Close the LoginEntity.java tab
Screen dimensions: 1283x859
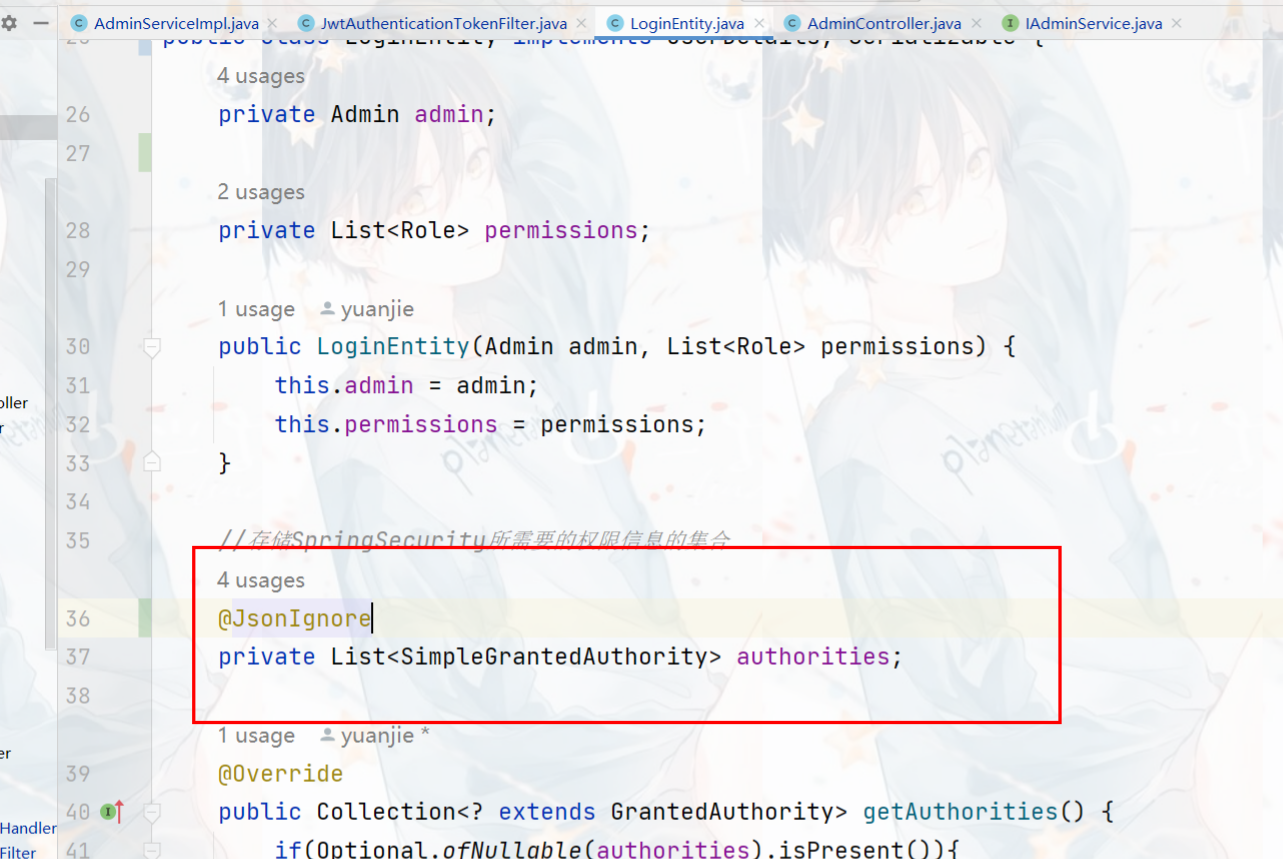pos(758,23)
